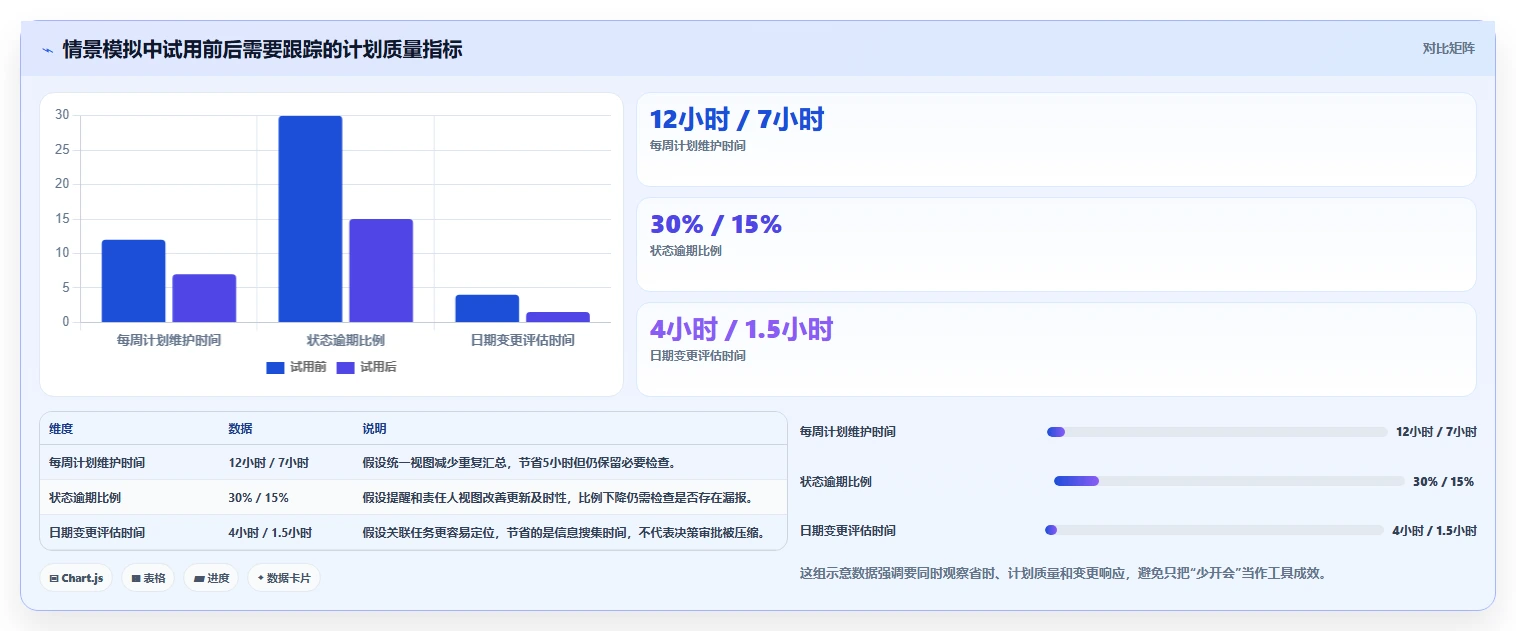Screen dimensions: 1516x631
Task: Click the 对比矩阵 label in header
Action: point(1448,48)
